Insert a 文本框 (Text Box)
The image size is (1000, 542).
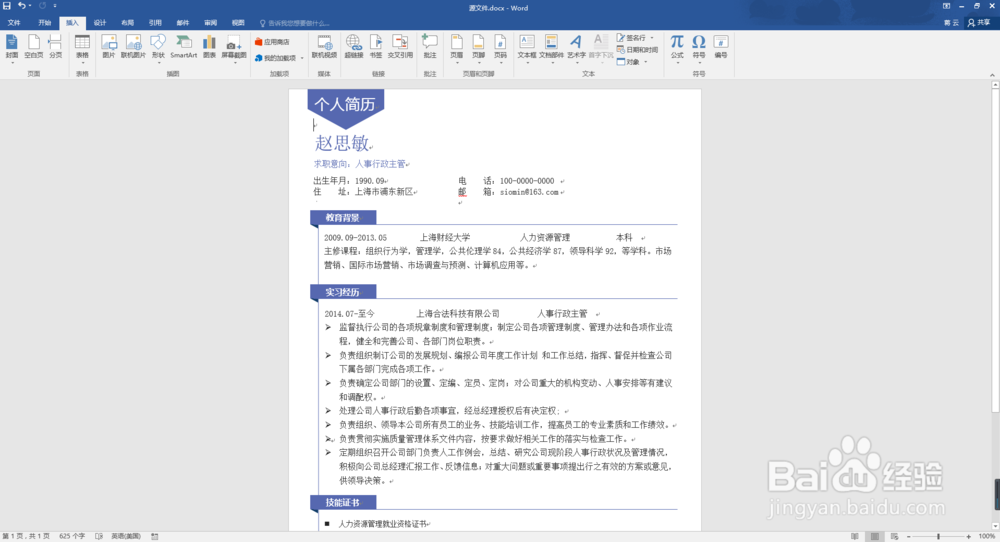point(527,48)
